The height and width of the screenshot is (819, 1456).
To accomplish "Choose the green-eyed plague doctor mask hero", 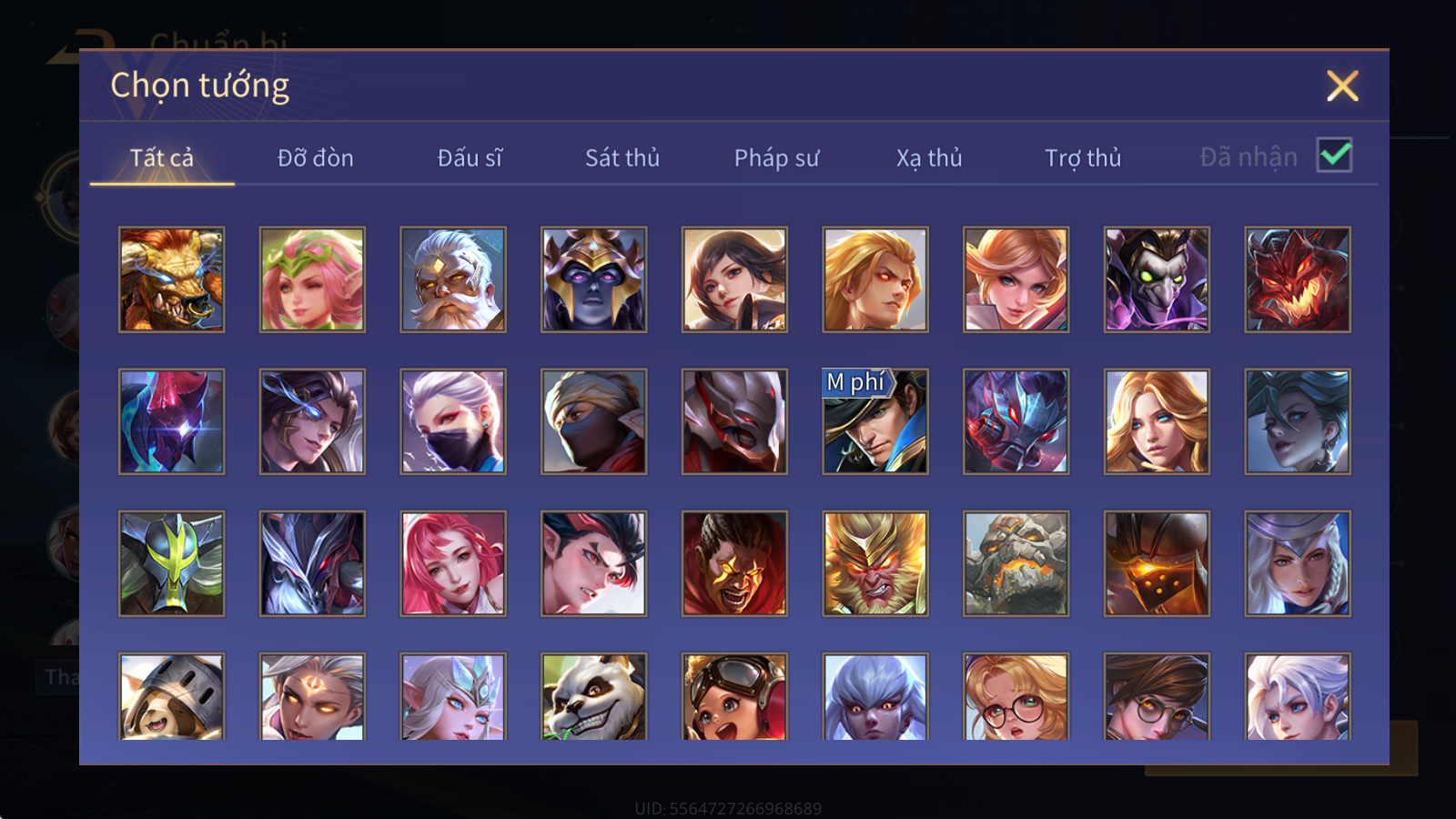I will point(1157,279).
